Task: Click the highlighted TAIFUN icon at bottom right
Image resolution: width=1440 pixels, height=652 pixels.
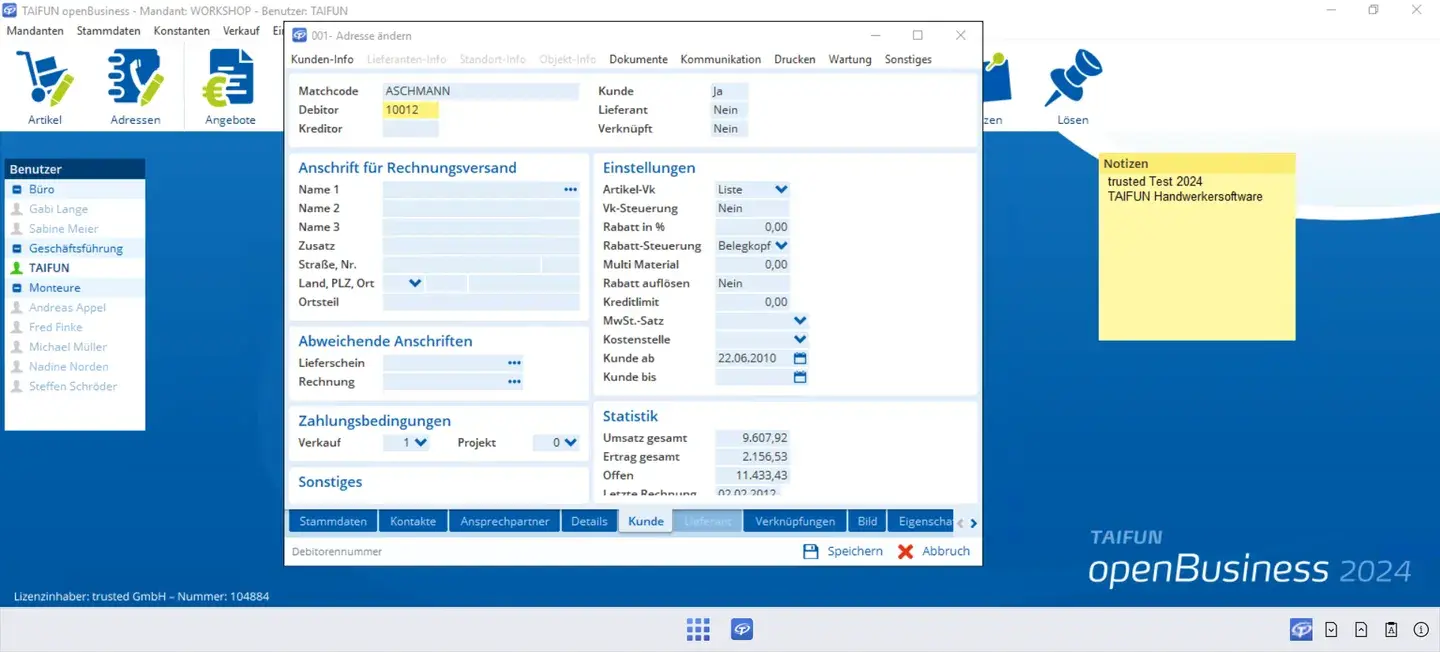Action: tap(1301, 629)
